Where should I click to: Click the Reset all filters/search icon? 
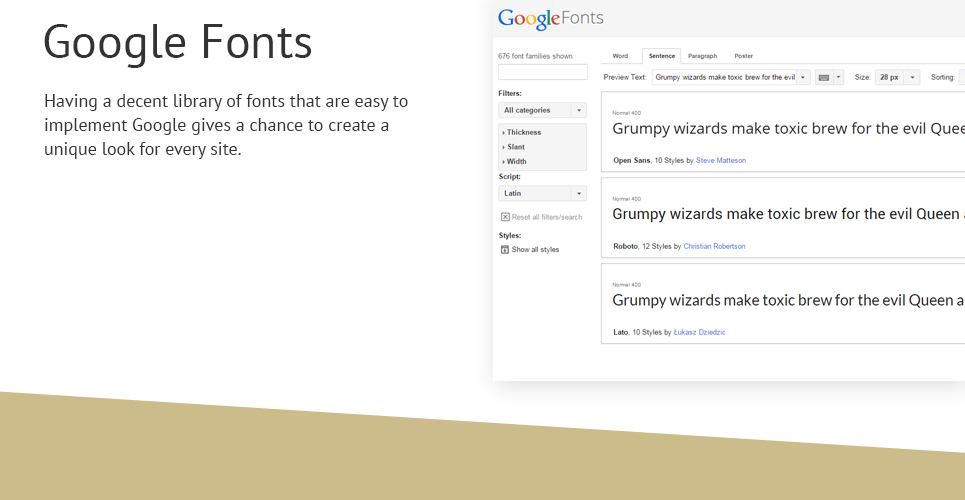505,217
